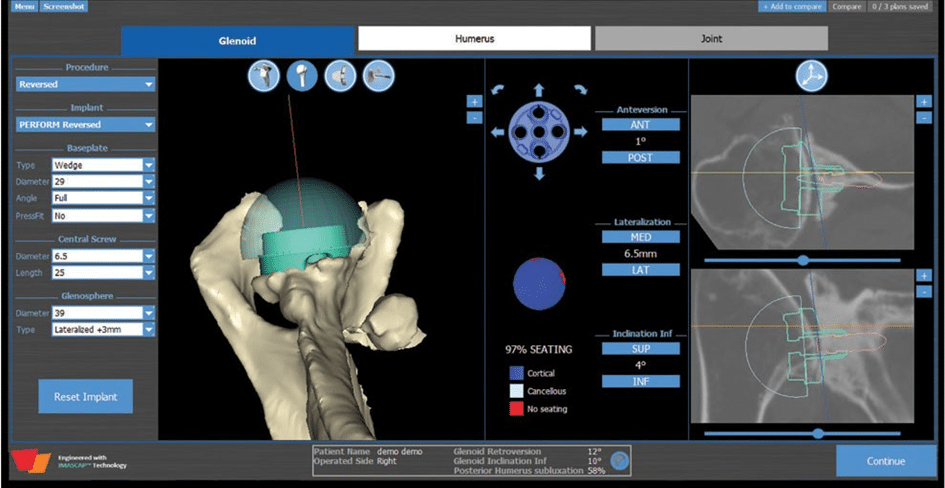Click the 3D axis orientation icon
The image size is (945, 488).
811,75
